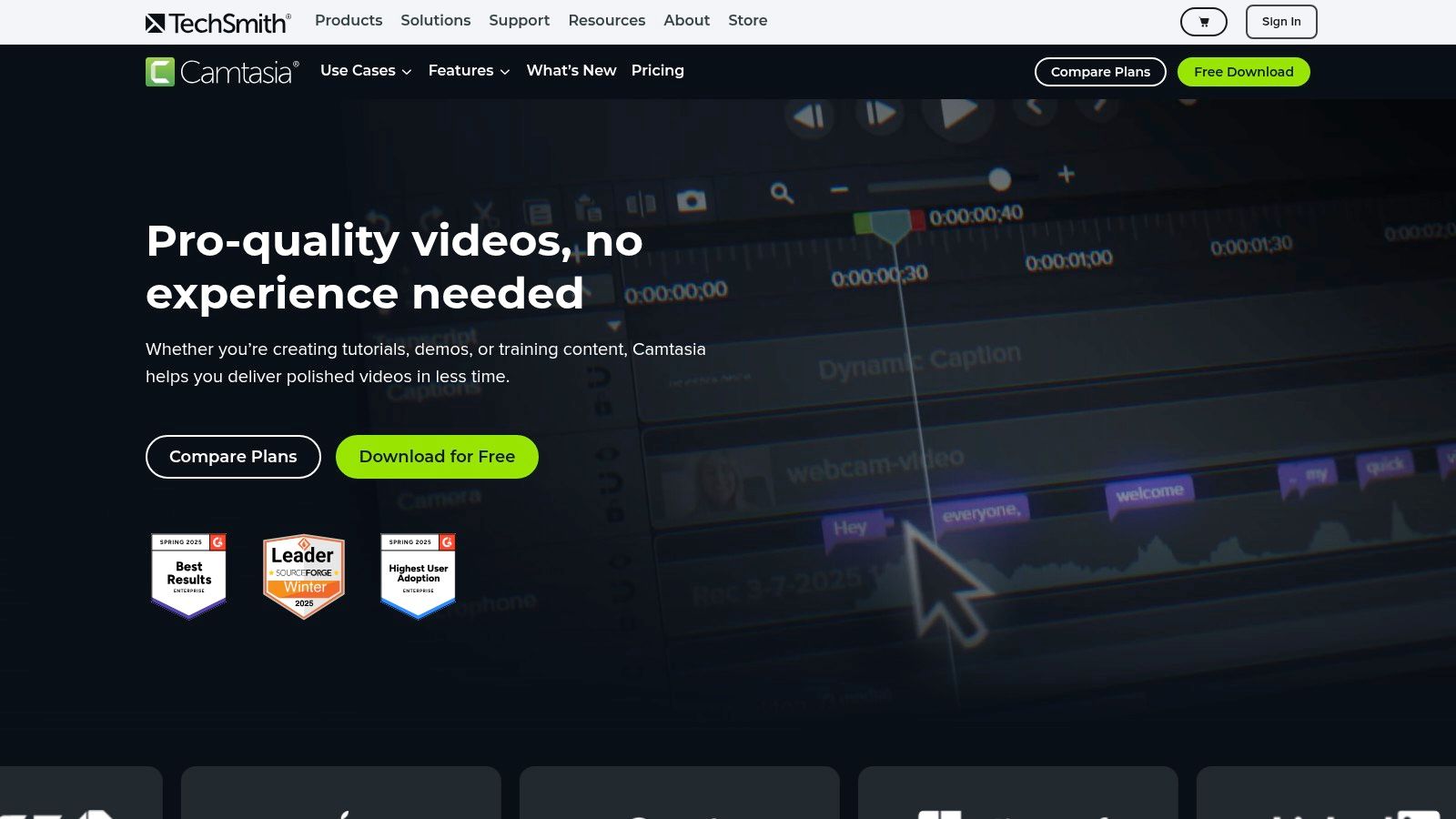Click the Sign In button
Screen dimensions: 1456x819
pos(1280,21)
